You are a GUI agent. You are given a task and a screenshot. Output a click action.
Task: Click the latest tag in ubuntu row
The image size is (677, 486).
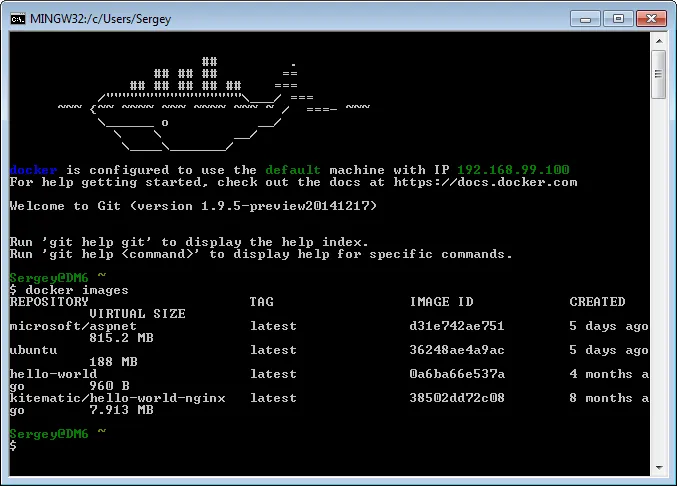pyautogui.click(x=273, y=350)
